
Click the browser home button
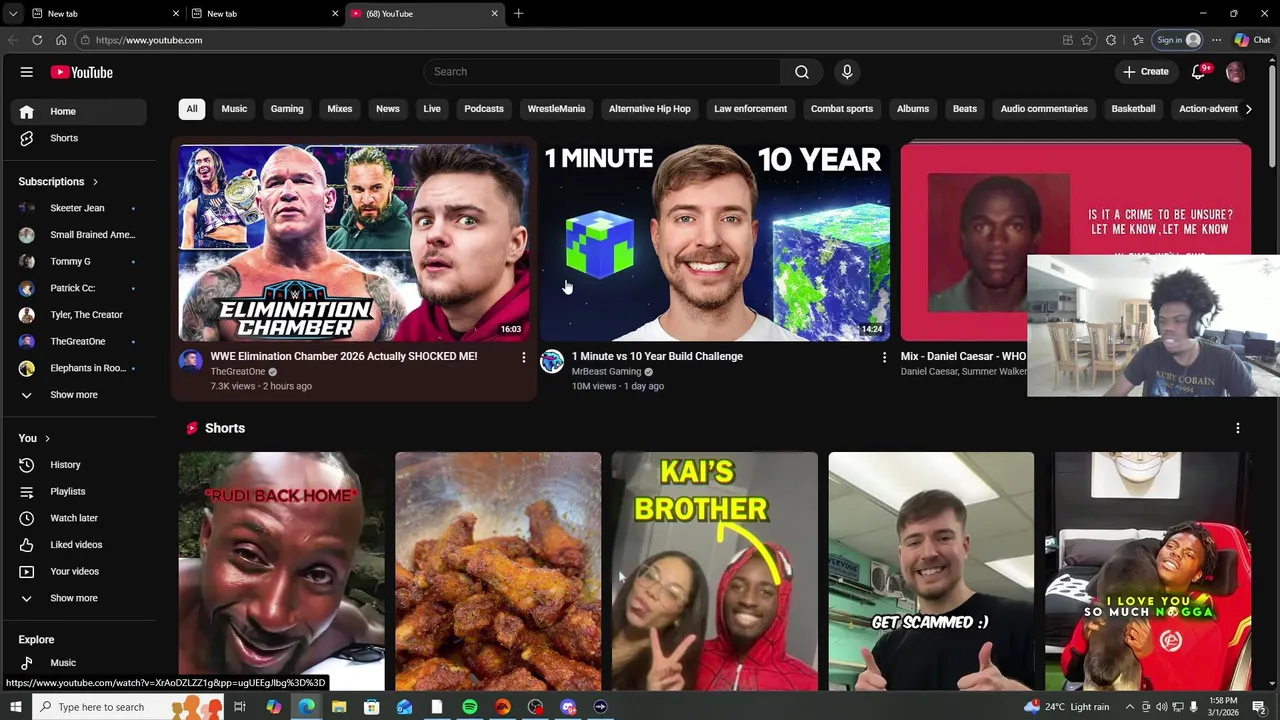(61, 40)
